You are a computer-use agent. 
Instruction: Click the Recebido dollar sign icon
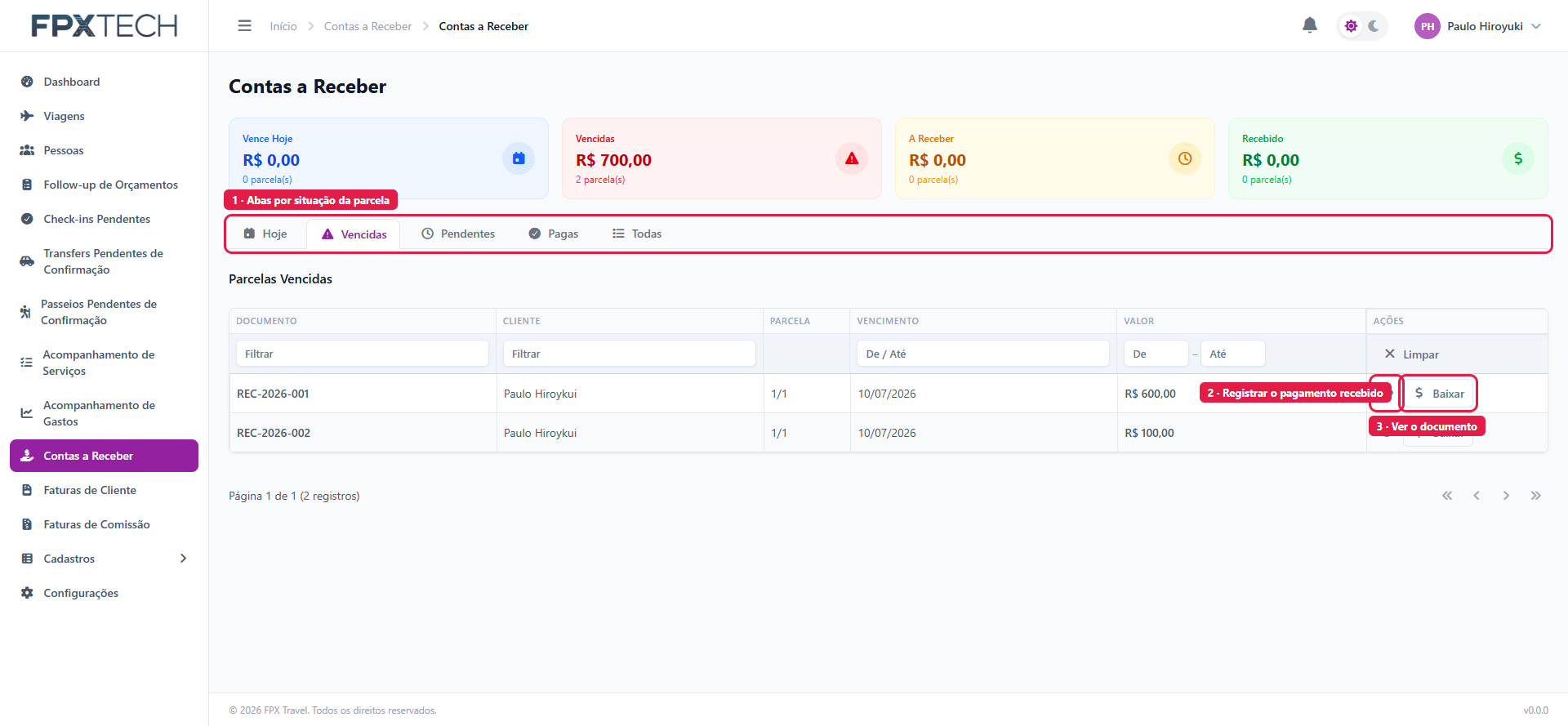1518,158
